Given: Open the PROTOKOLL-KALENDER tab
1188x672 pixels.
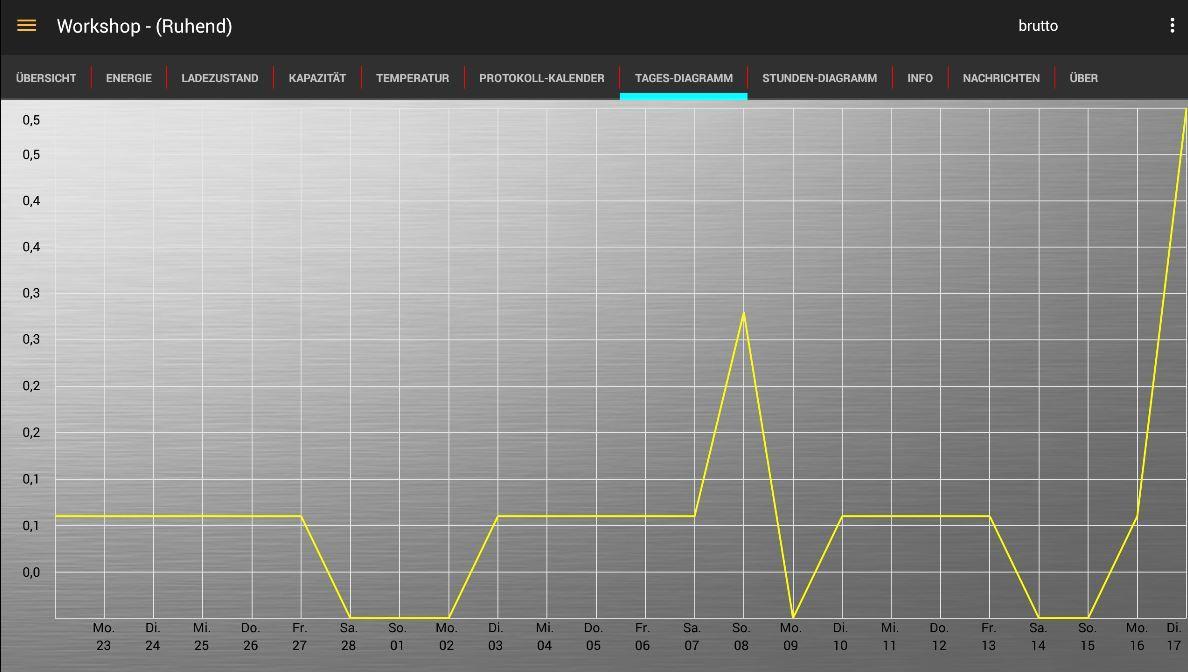Looking at the screenshot, I should click(x=542, y=78).
